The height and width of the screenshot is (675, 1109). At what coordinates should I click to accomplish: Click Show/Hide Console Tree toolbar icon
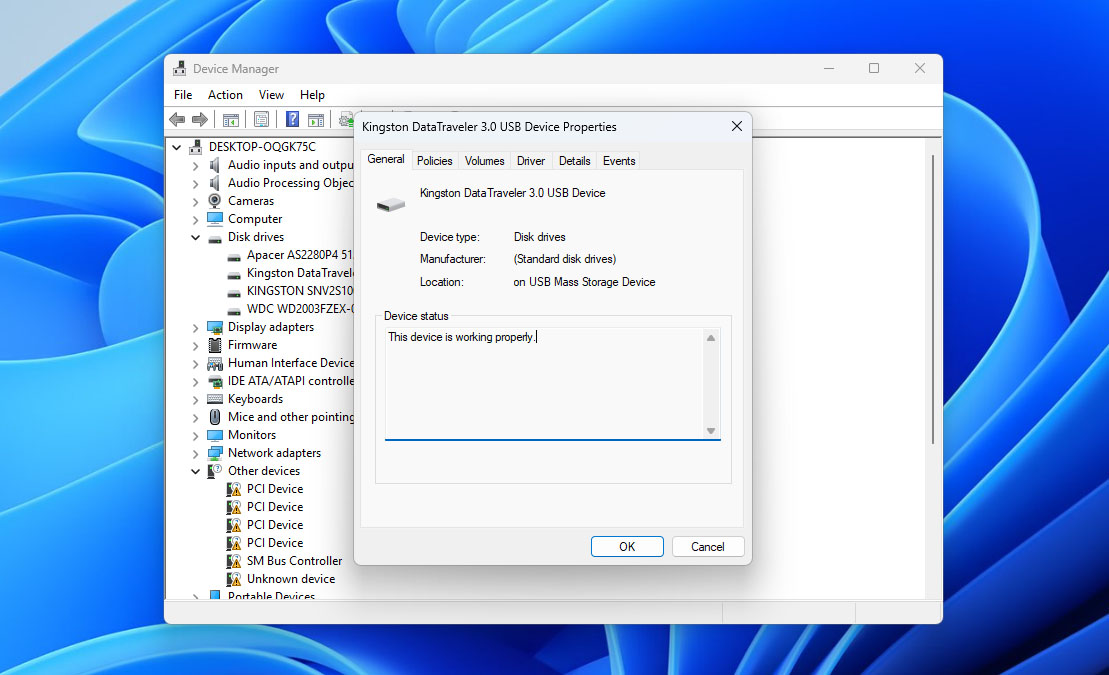231,120
